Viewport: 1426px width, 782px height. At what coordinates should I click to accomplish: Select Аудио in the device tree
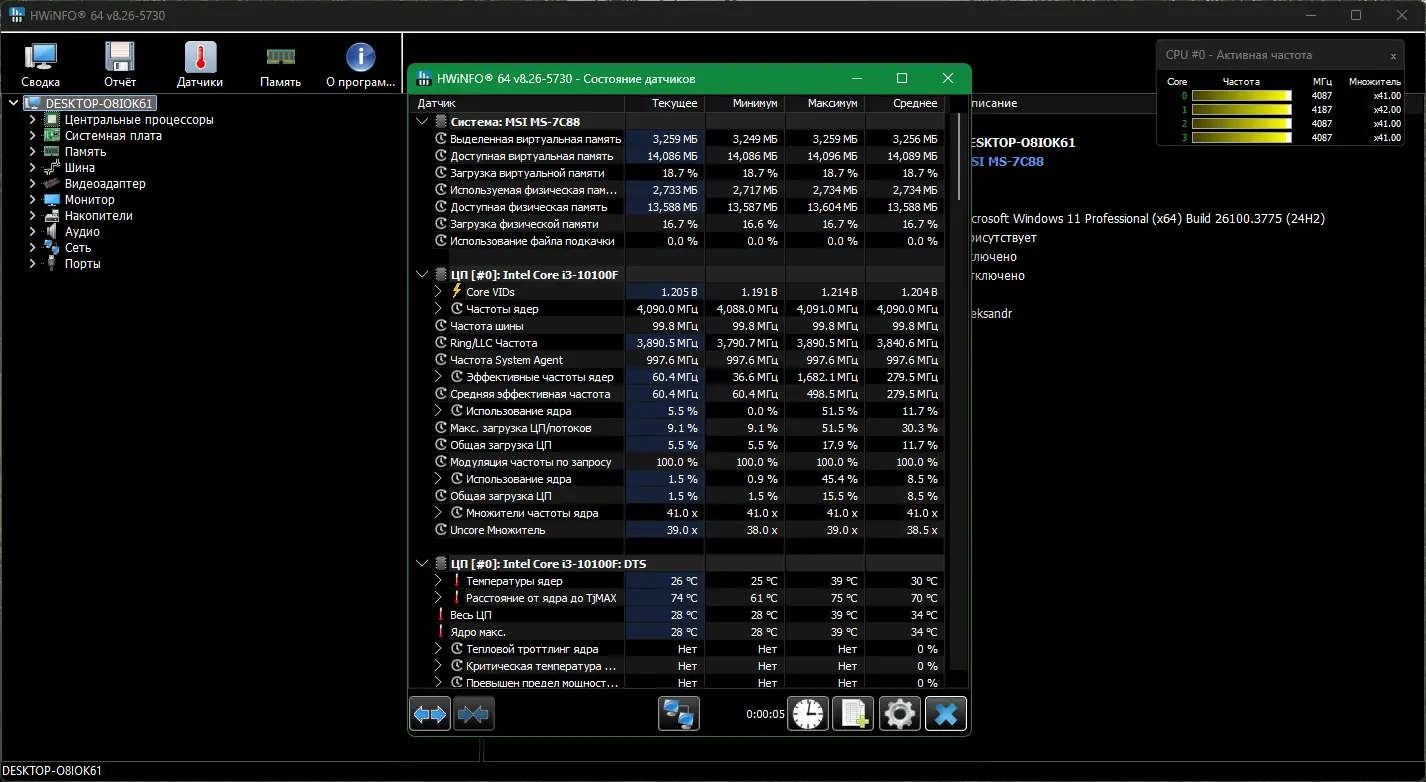point(82,232)
